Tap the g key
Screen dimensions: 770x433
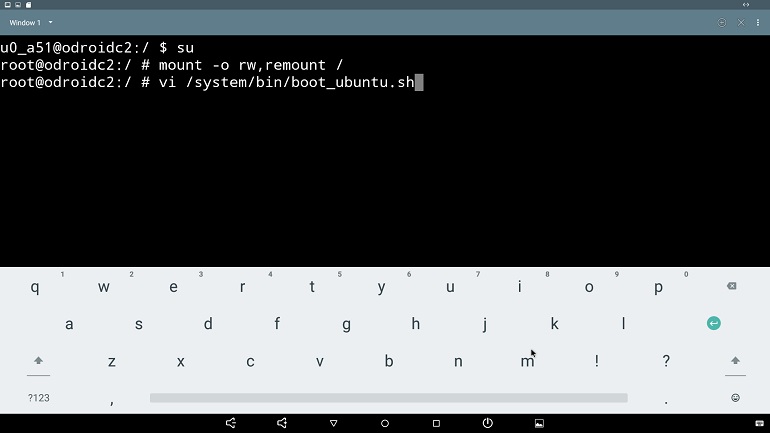point(346,324)
